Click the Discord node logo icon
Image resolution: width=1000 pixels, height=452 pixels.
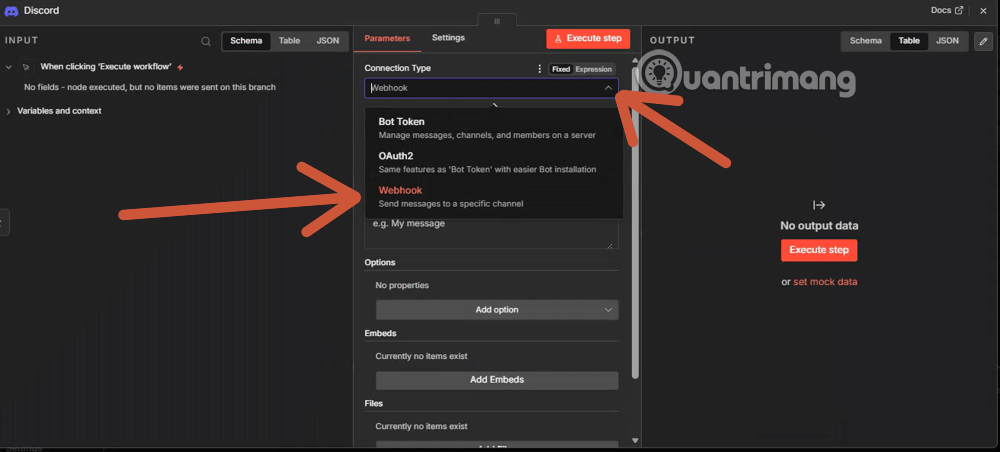point(11,11)
